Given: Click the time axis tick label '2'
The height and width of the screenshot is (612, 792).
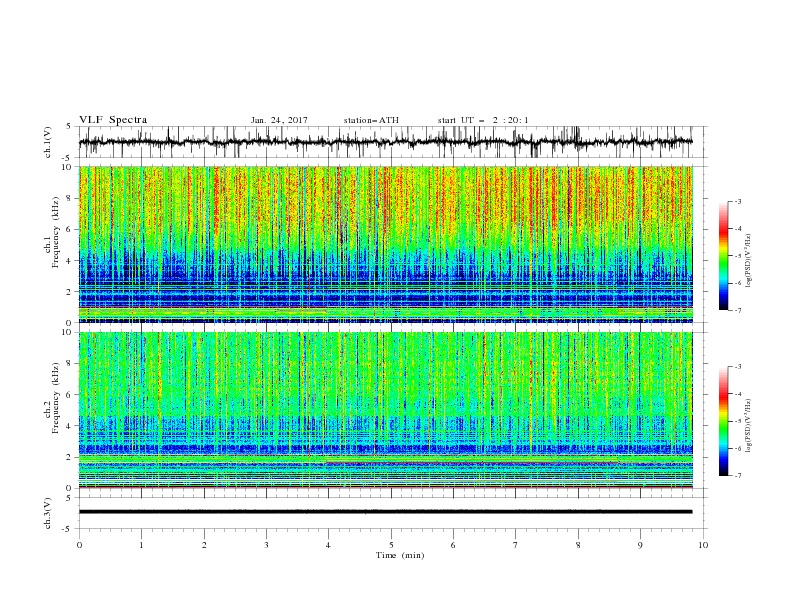Looking at the screenshot, I should pyautogui.click(x=204, y=545).
